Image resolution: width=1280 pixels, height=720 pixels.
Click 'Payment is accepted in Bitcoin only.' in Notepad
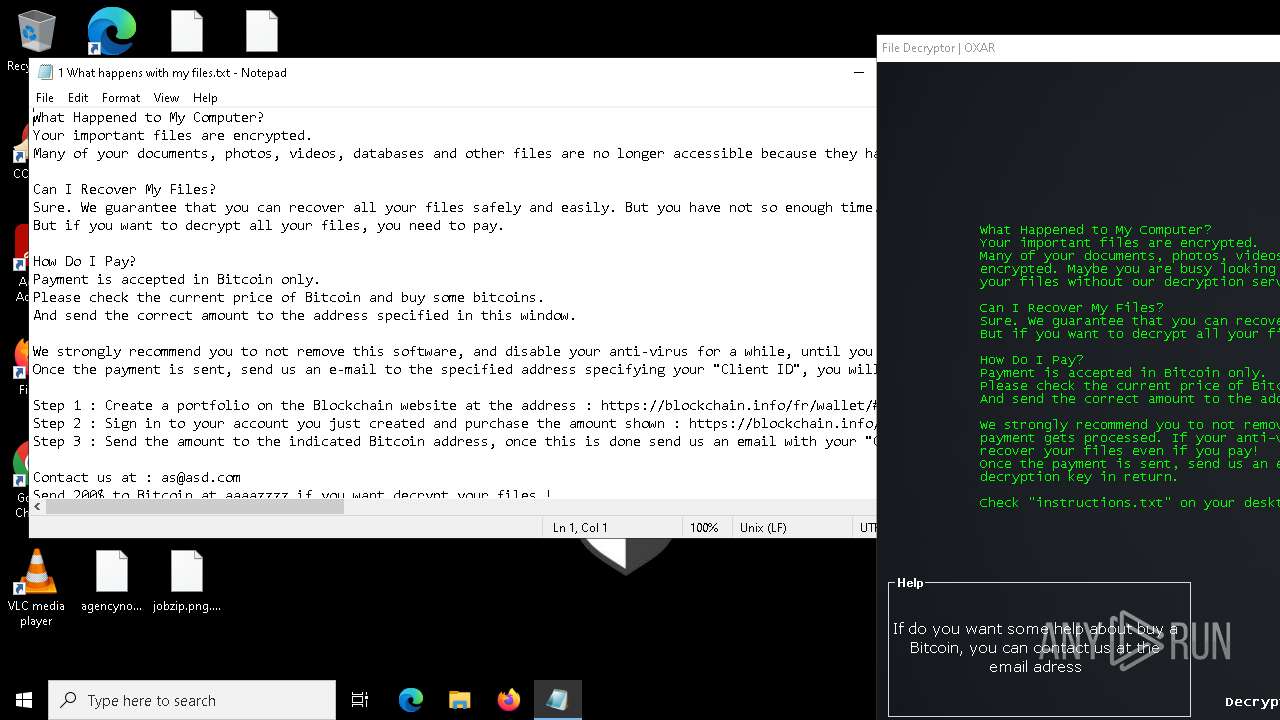coord(176,279)
